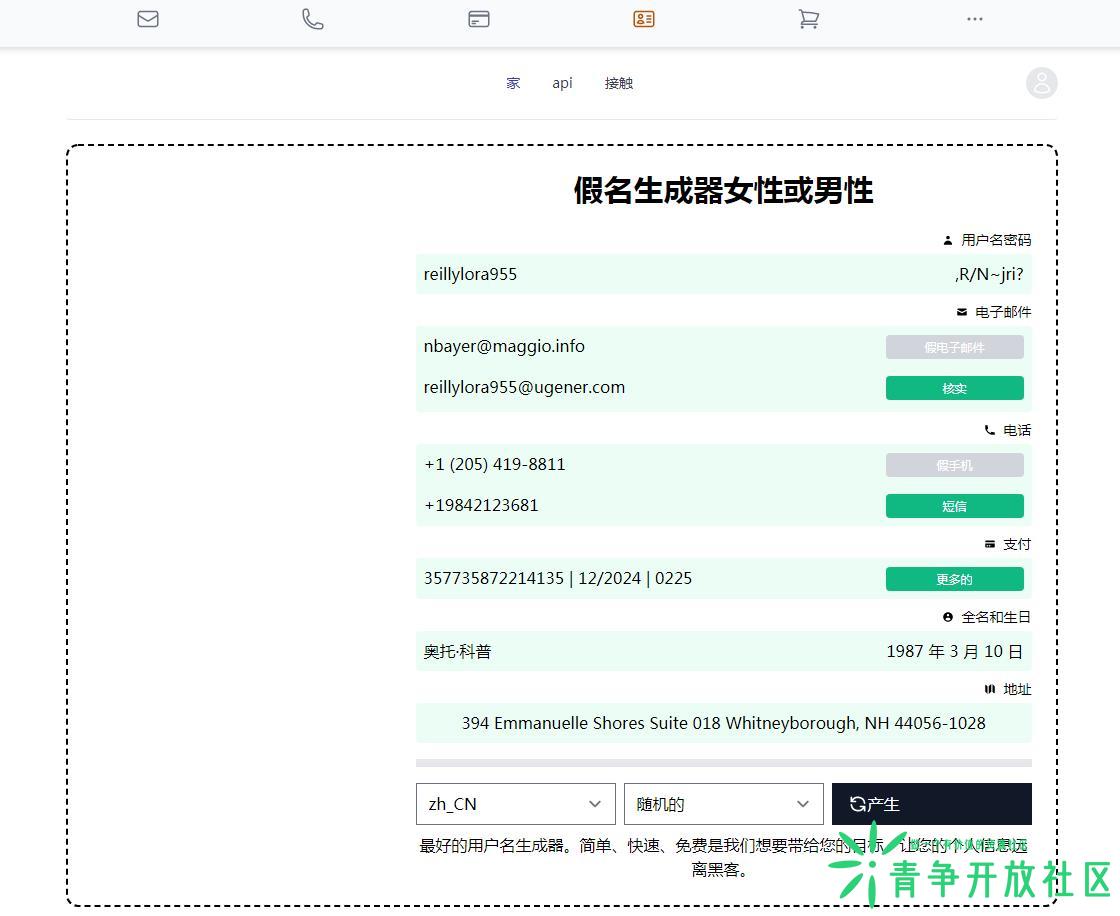Click the dark 产生 generate button
The height and width of the screenshot is (916, 1120).
coord(931,804)
